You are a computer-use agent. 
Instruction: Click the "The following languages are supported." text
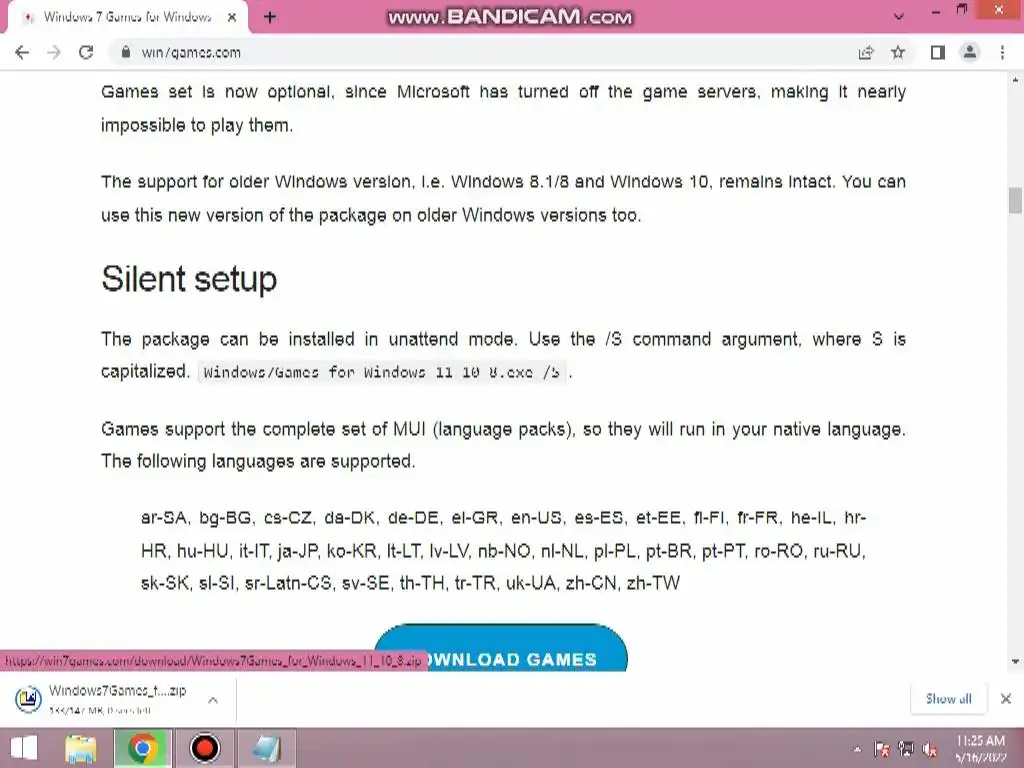click(x=258, y=461)
